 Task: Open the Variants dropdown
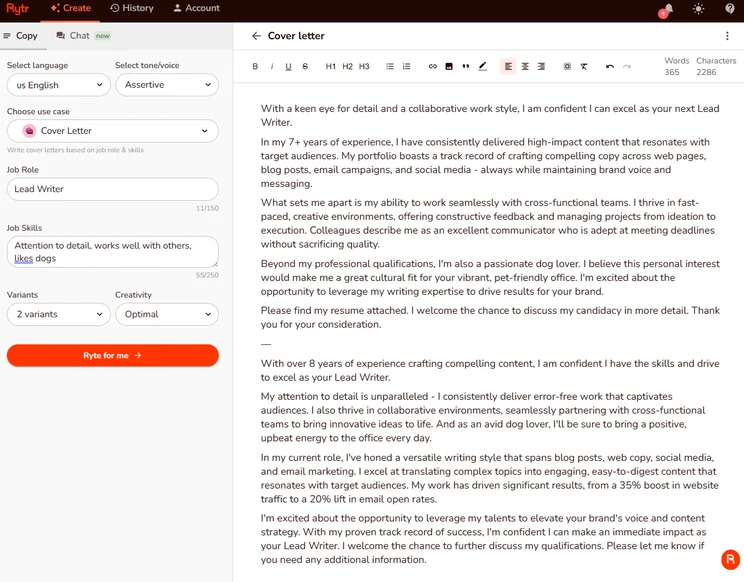pos(59,314)
